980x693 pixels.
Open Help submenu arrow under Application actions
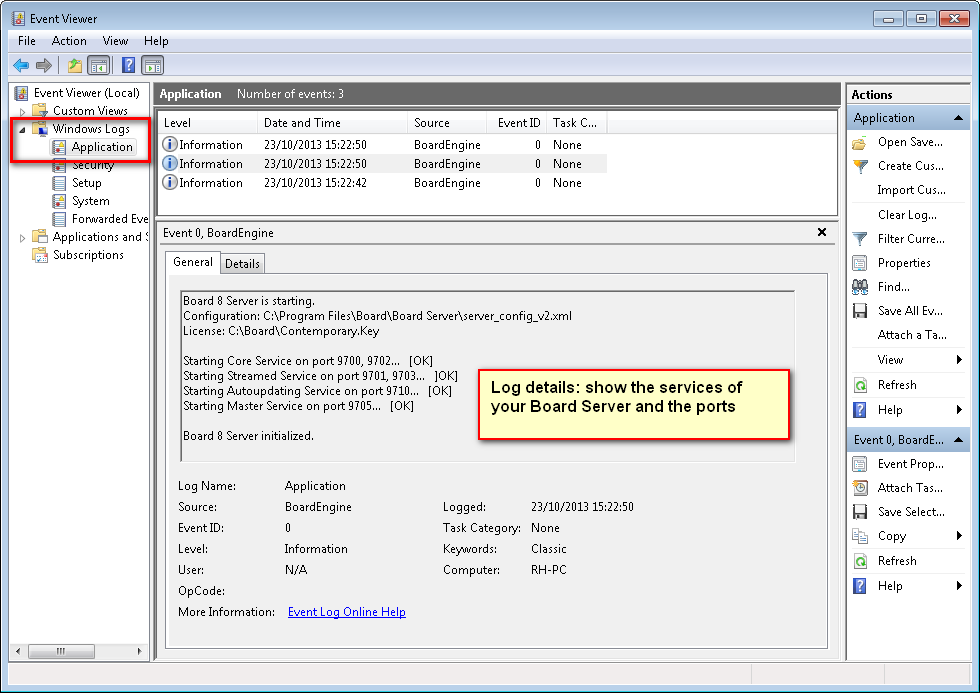coord(959,411)
